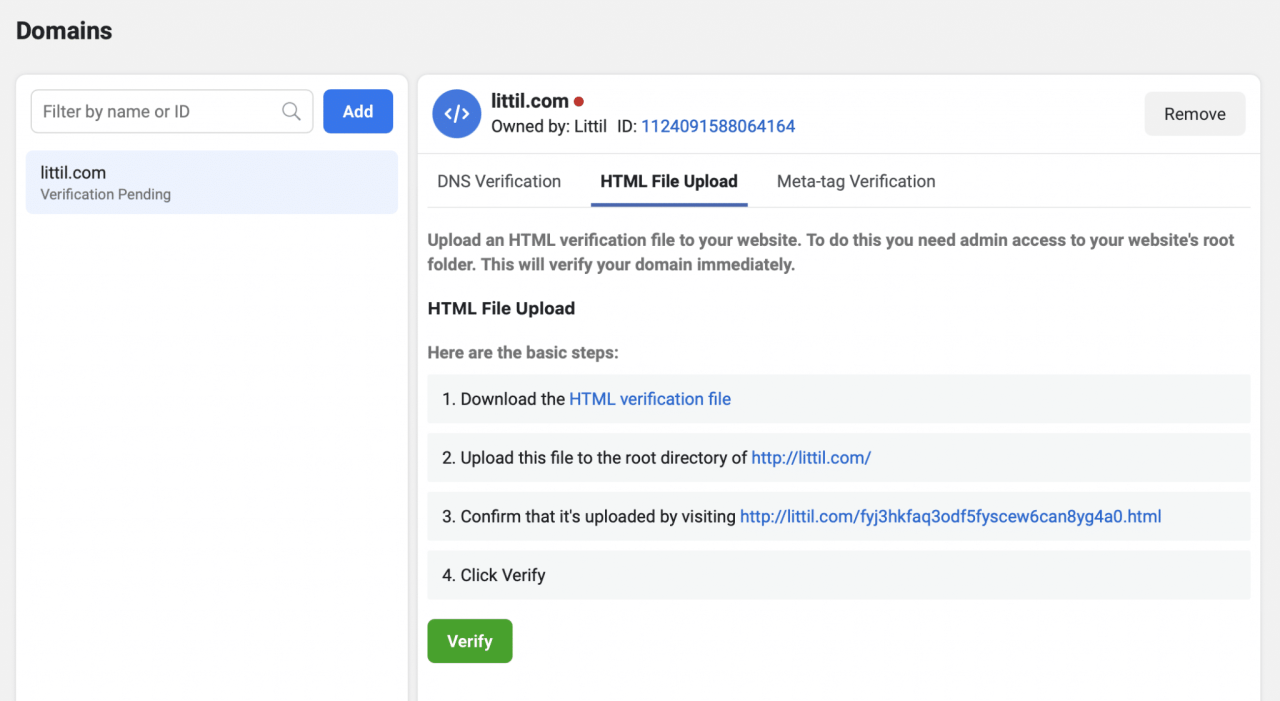Click the Owned by: Littil text
This screenshot has height=701, width=1280.
(548, 126)
